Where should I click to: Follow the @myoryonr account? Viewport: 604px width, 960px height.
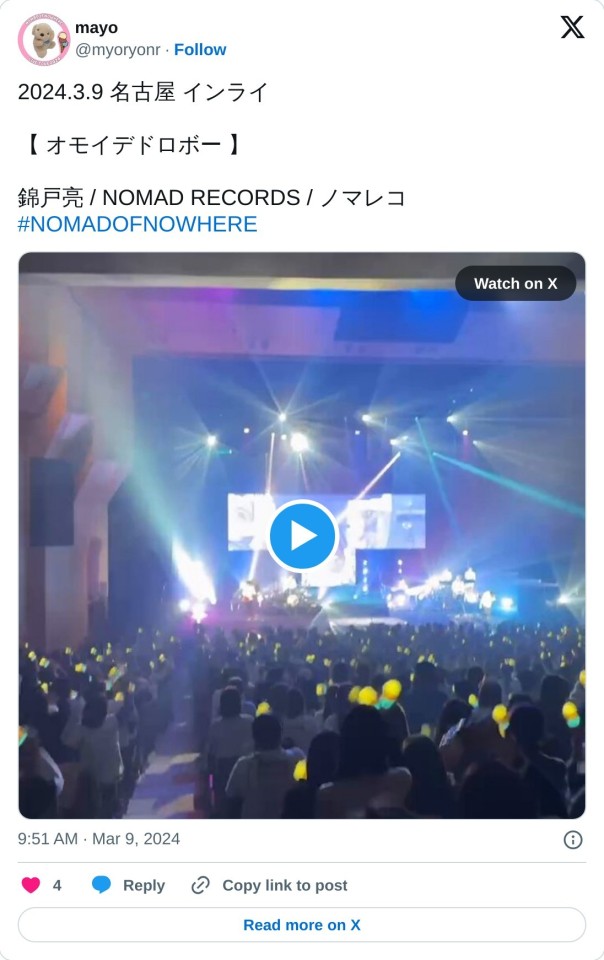[200, 50]
